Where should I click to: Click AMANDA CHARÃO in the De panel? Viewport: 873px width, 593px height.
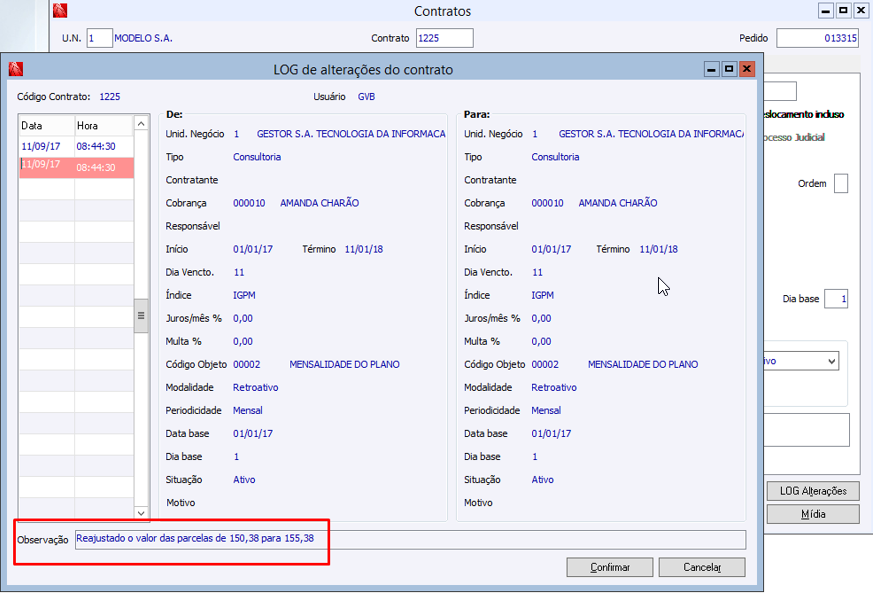[x=320, y=203]
